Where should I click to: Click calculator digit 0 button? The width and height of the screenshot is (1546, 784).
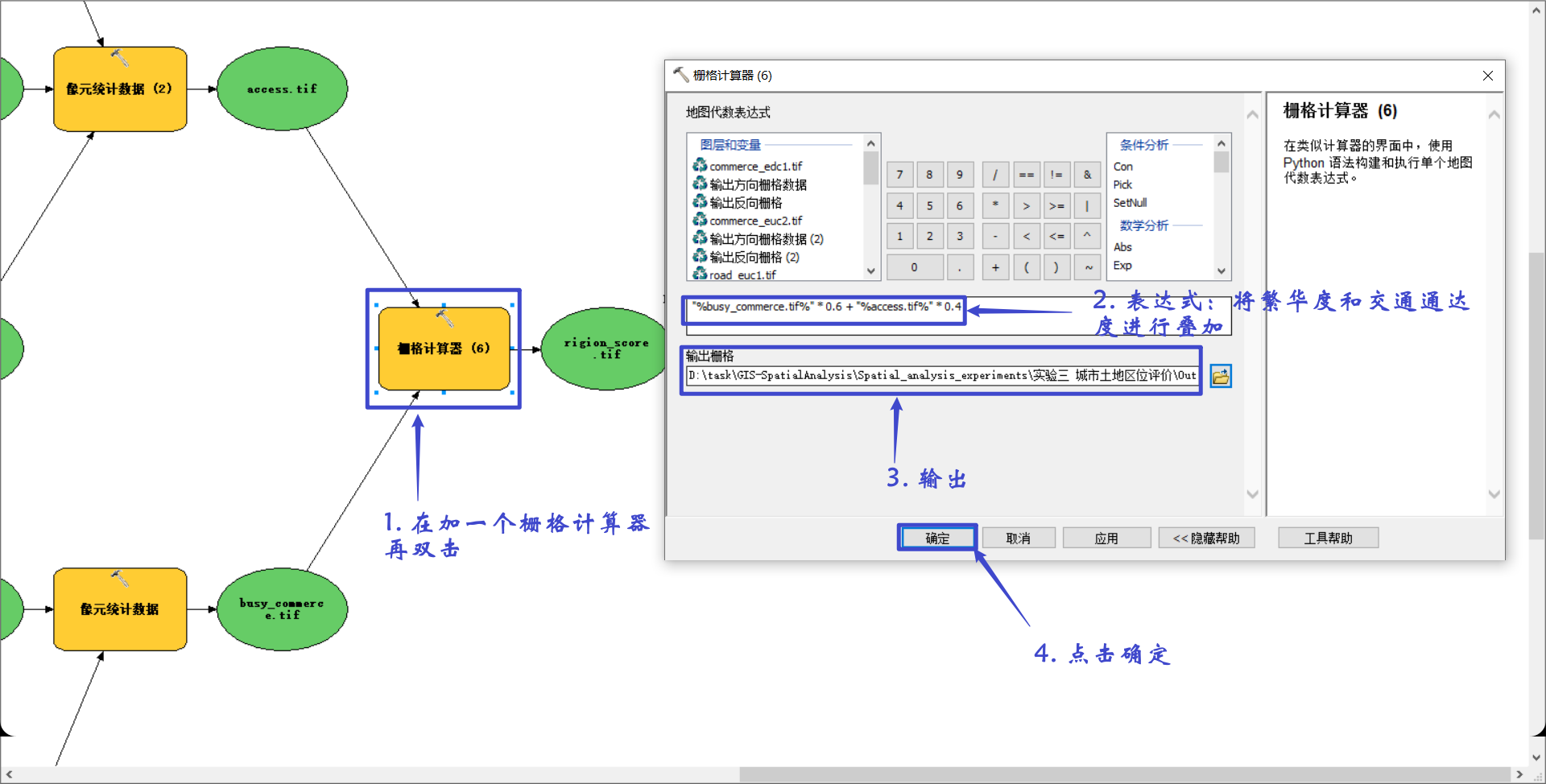[915, 267]
